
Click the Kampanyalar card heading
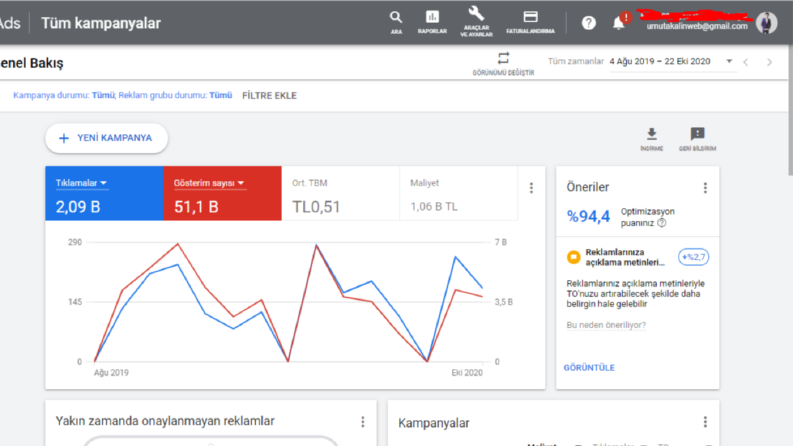(433, 423)
